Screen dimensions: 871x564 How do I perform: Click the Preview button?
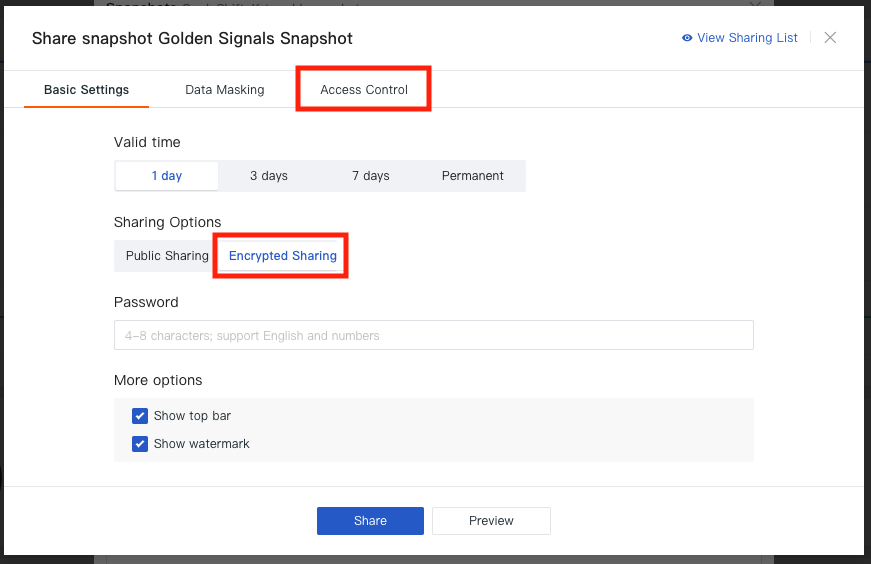pos(491,521)
